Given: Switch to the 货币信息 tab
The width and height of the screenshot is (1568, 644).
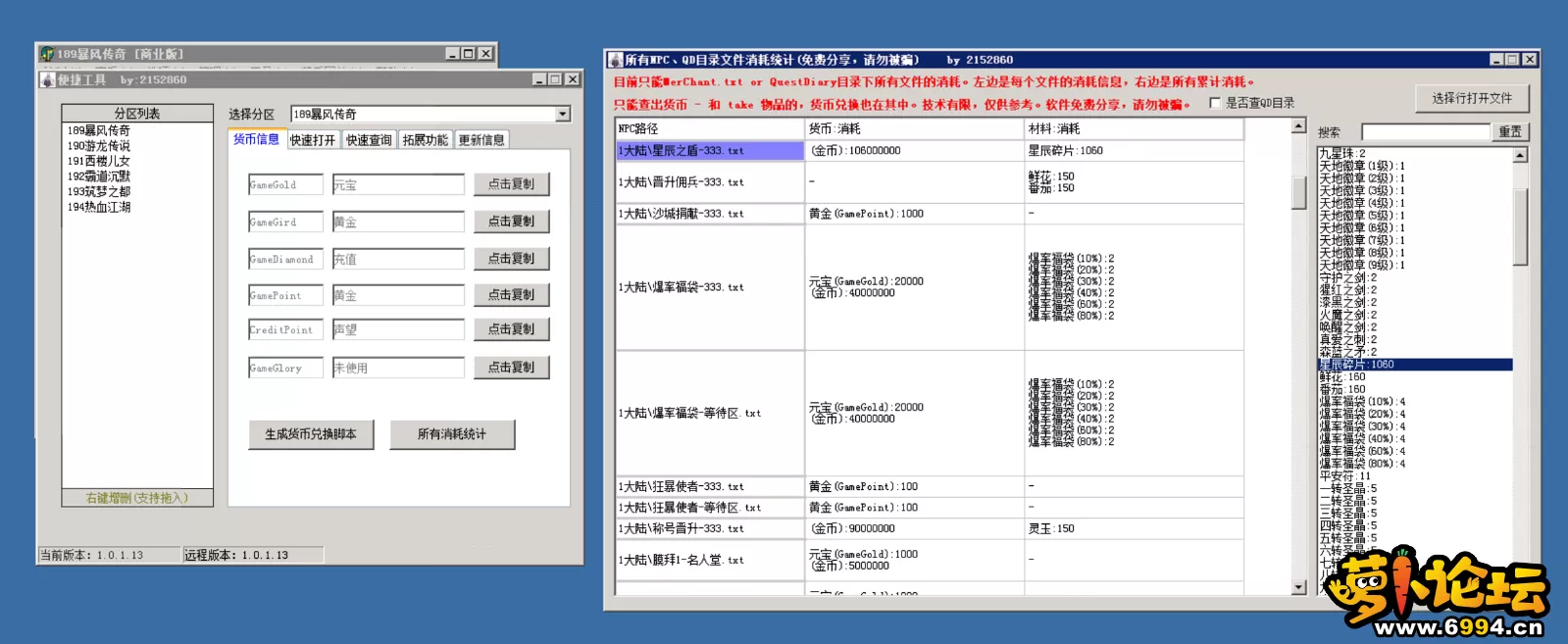Looking at the screenshot, I should point(256,139).
